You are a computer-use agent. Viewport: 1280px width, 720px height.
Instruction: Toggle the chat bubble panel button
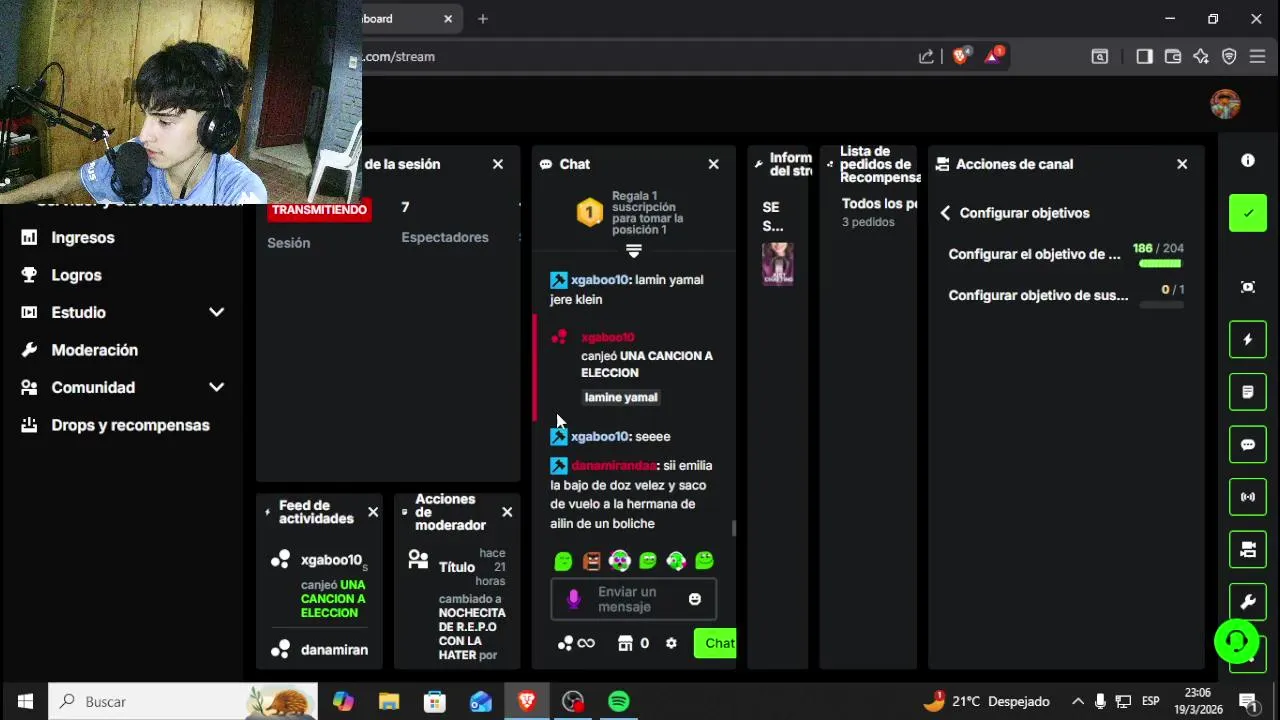click(x=1248, y=445)
